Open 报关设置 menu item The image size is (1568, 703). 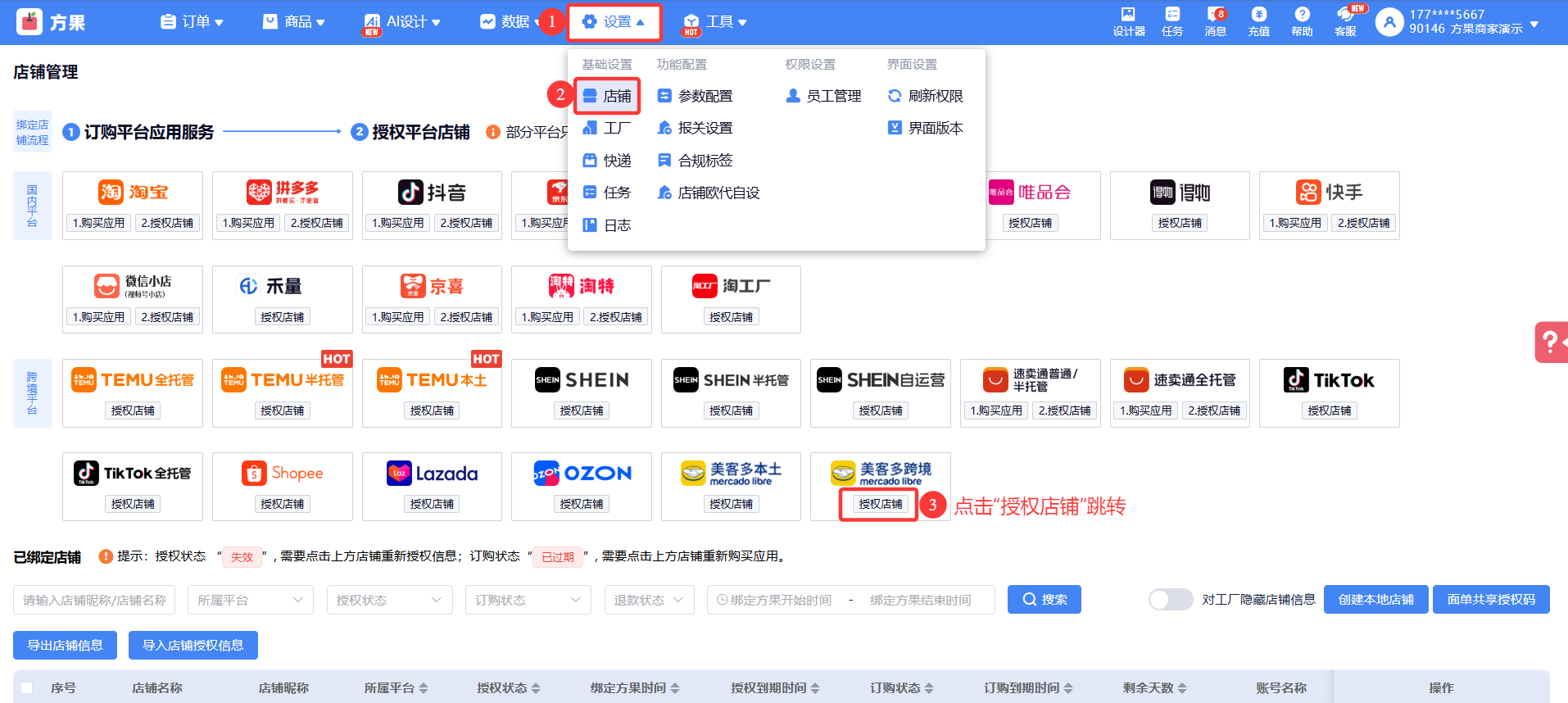pyautogui.click(x=695, y=129)
